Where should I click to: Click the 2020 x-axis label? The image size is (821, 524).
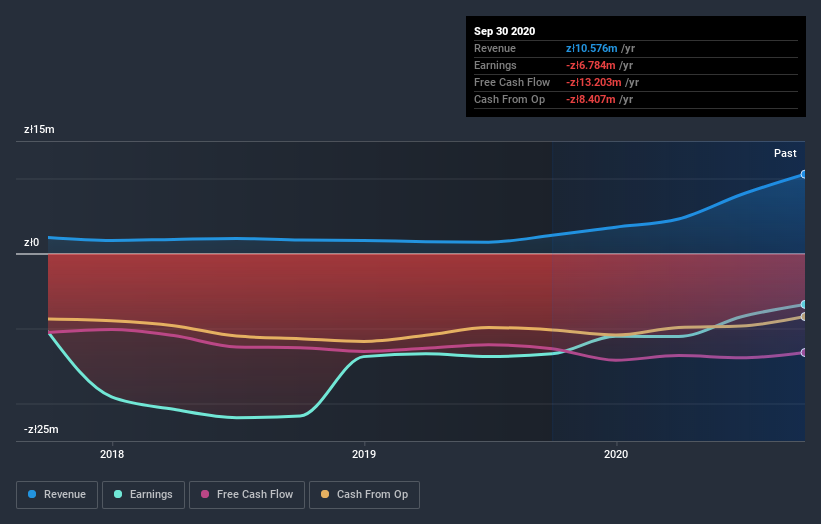pos(616,454)
